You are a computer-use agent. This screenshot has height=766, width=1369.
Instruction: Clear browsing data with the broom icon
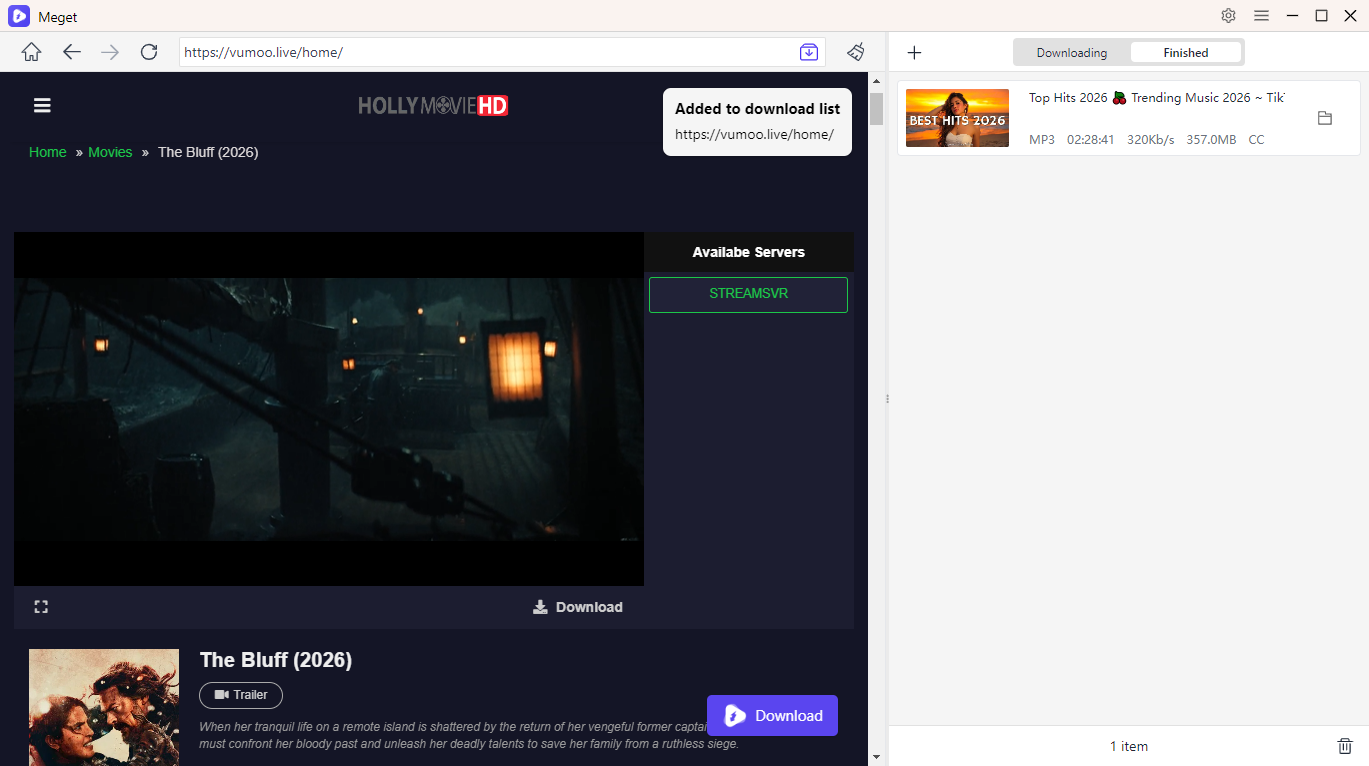pos(855,52)
